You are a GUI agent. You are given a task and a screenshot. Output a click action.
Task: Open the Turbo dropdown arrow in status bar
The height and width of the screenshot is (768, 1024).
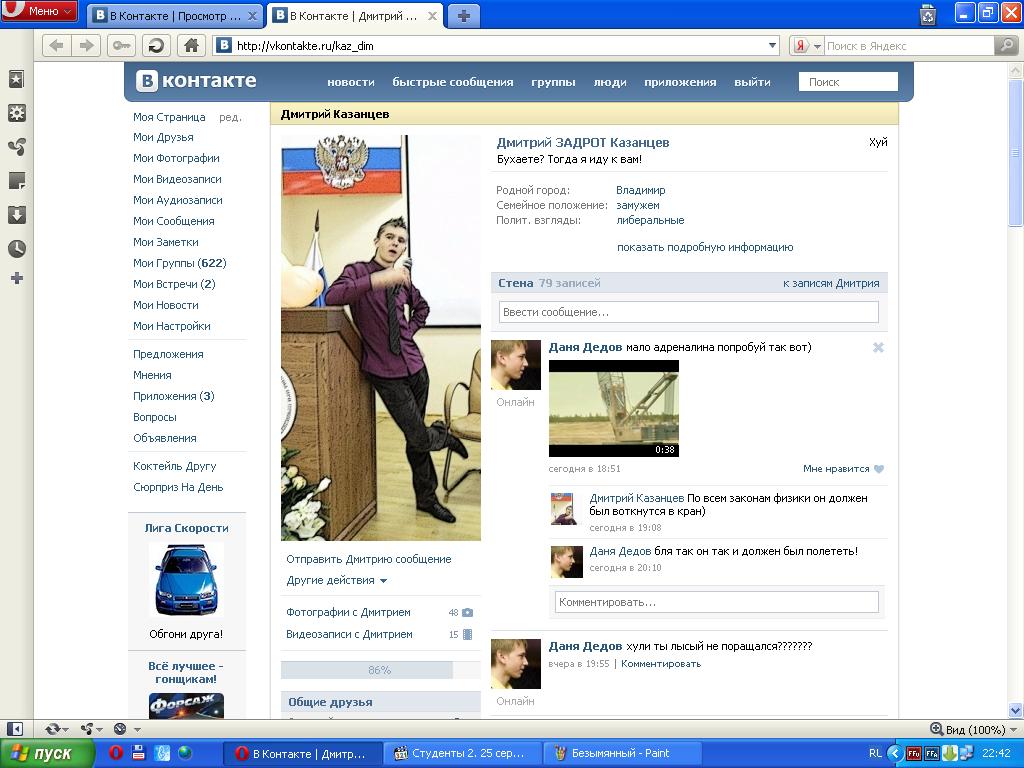pyautogui.click(x=137, y=729)
